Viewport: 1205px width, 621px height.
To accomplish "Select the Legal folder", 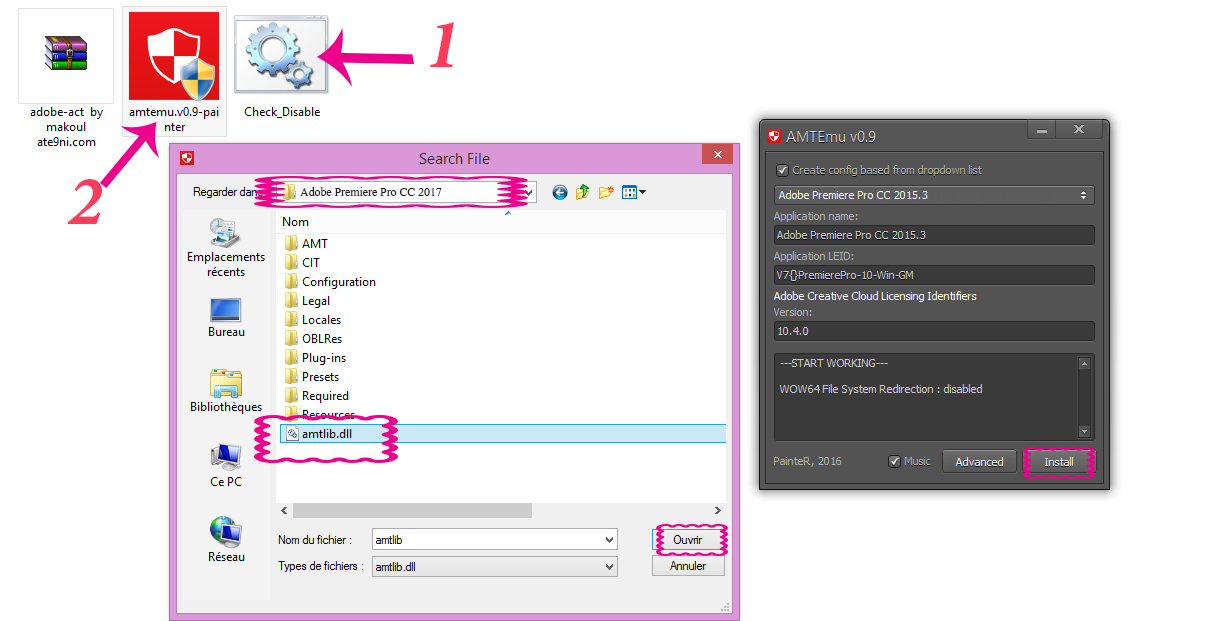I will point(307,300).
